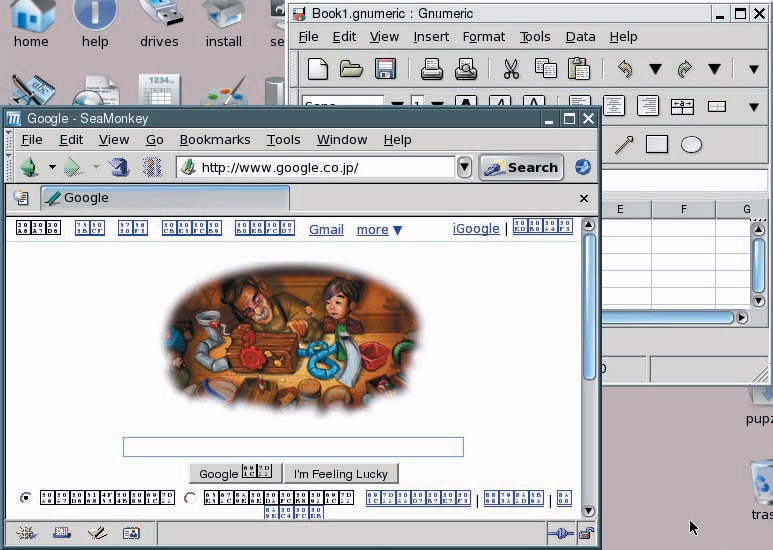
Task: Click the Search button in SeaMonkey
Action: click(x=521, y=168)
